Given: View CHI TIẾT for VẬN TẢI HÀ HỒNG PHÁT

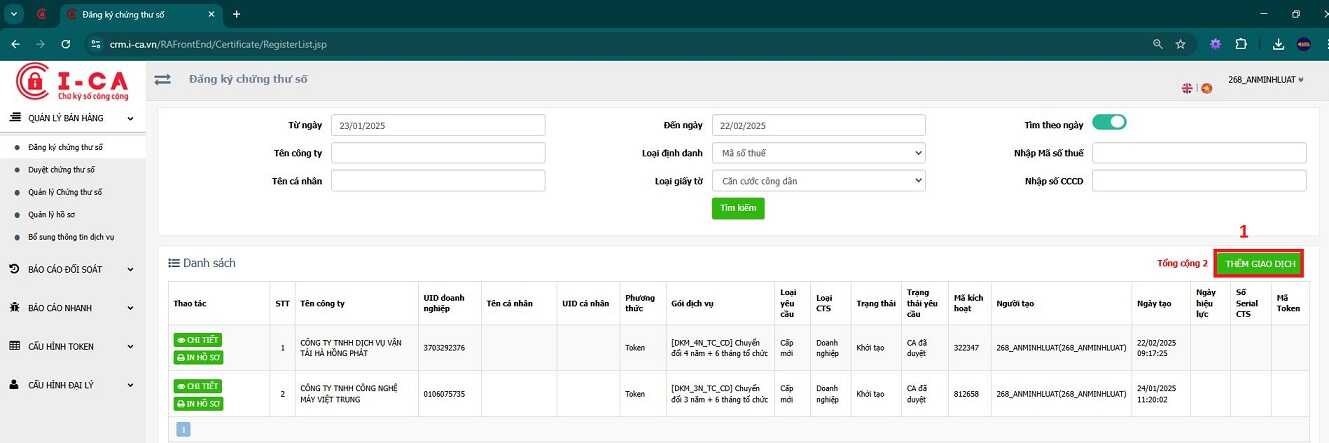Looking at the screenshot, I should coord(198,340).
